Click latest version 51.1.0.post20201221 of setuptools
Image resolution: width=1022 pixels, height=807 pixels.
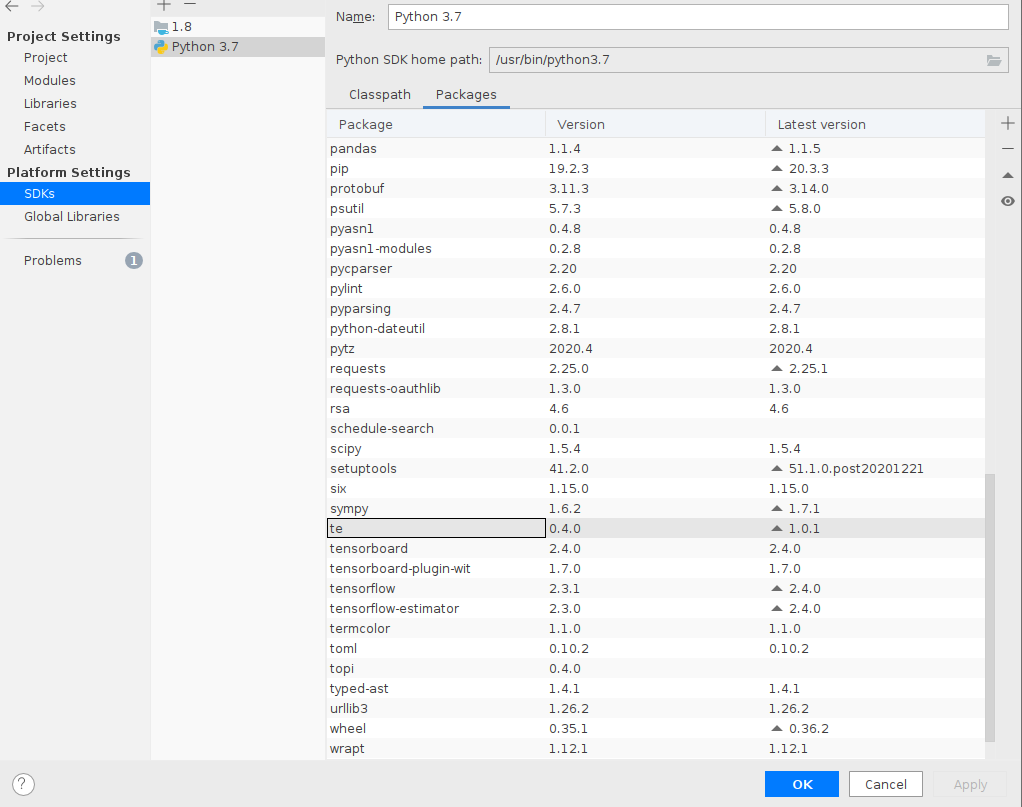[856, 469]
